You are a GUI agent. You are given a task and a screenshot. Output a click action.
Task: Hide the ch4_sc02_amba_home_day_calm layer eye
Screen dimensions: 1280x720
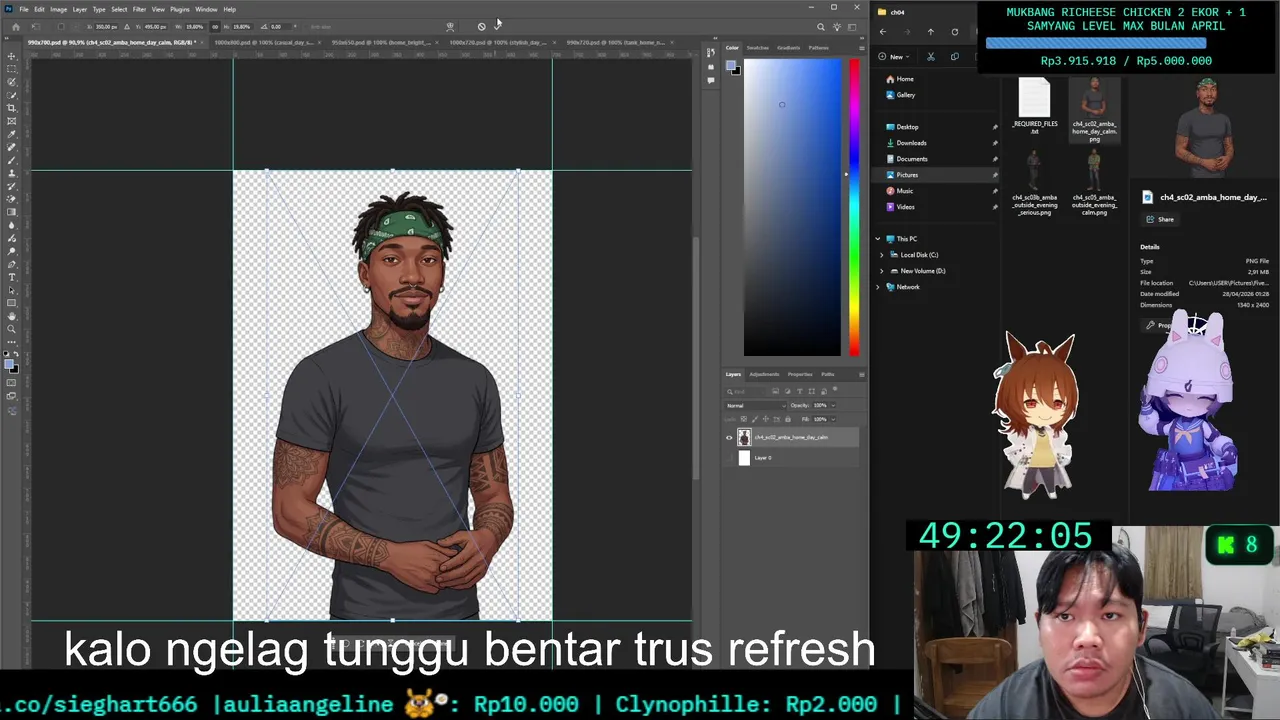pos(729,437)
